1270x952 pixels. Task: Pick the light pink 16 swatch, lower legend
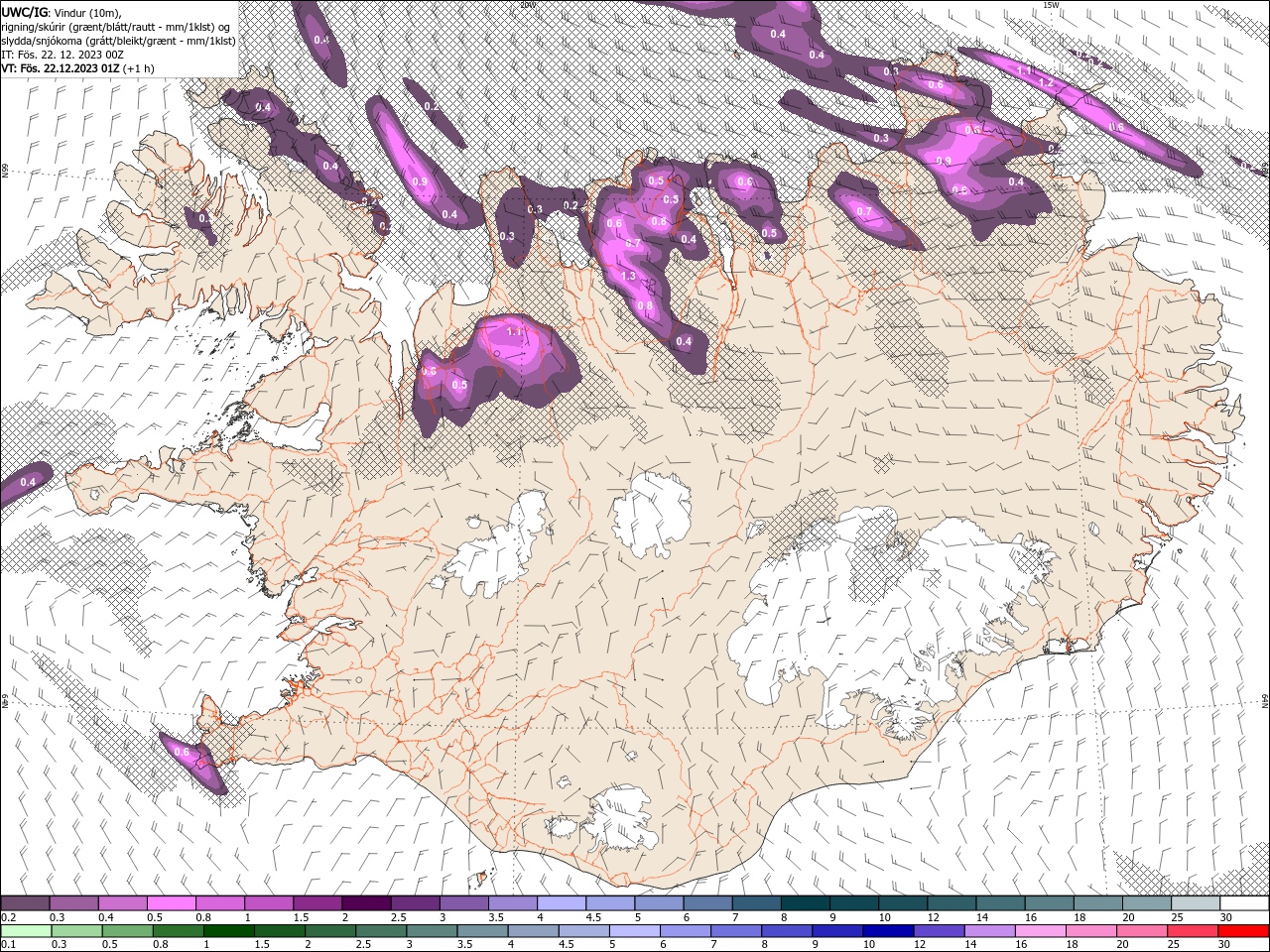pyautogui.click(x=1040, y=931)
